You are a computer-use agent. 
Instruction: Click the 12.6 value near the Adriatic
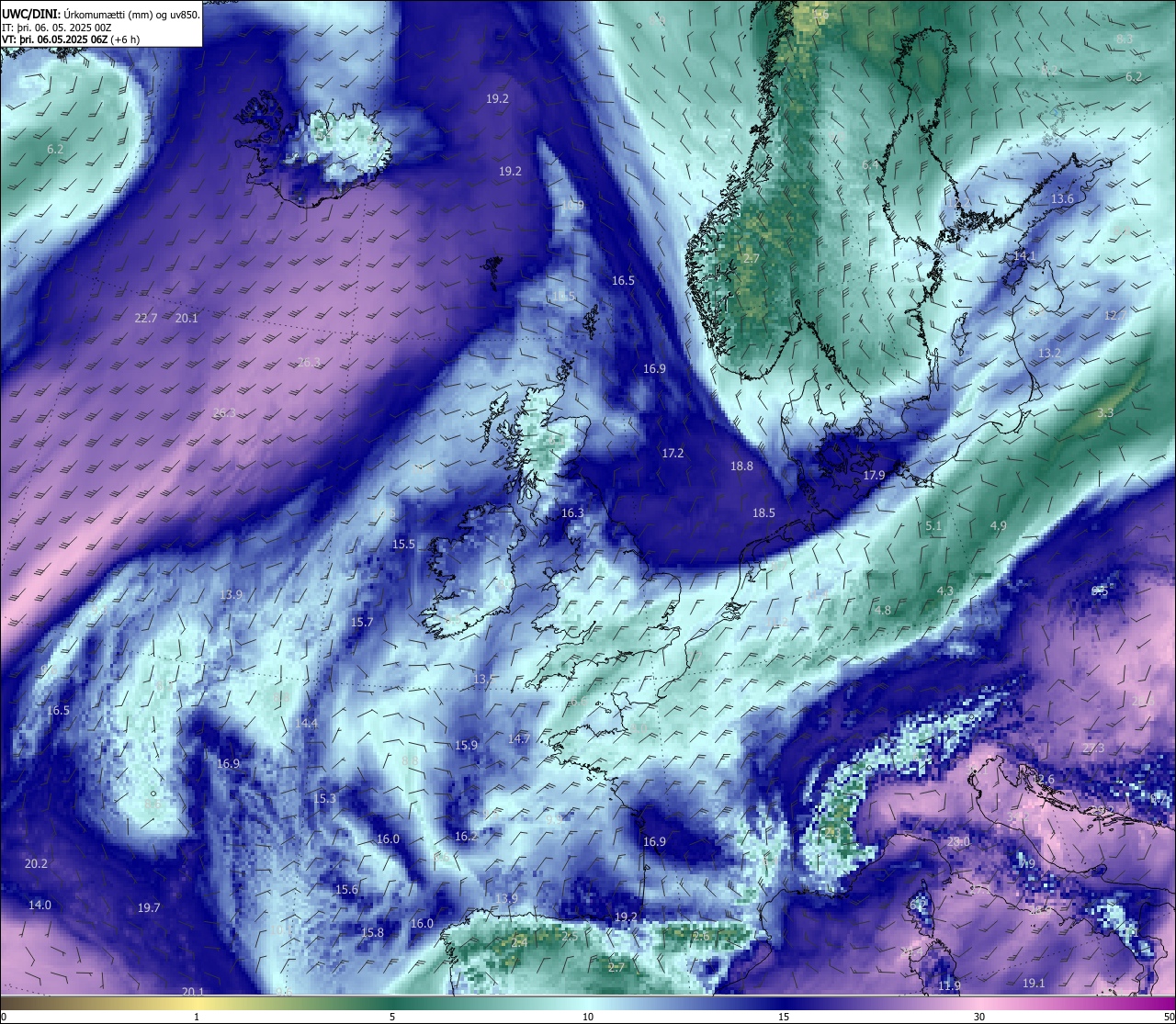tap(1044, 780)
